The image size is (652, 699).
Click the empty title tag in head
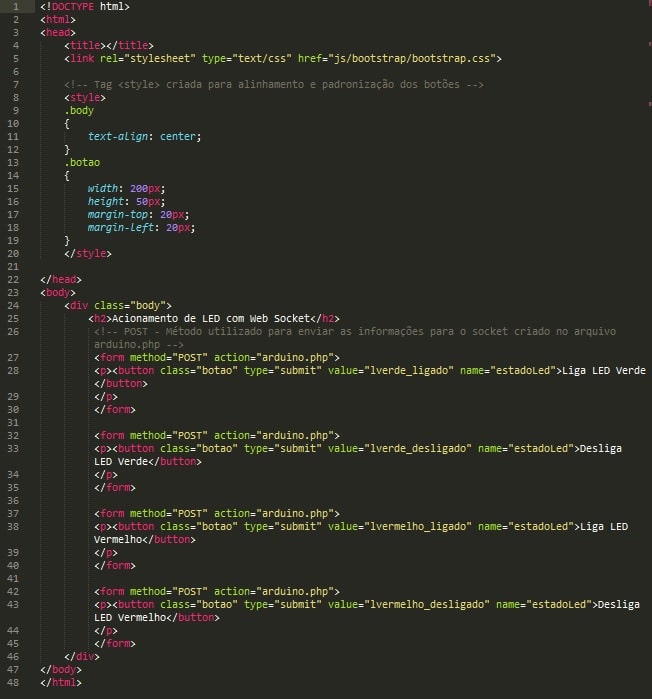[109, 45]
